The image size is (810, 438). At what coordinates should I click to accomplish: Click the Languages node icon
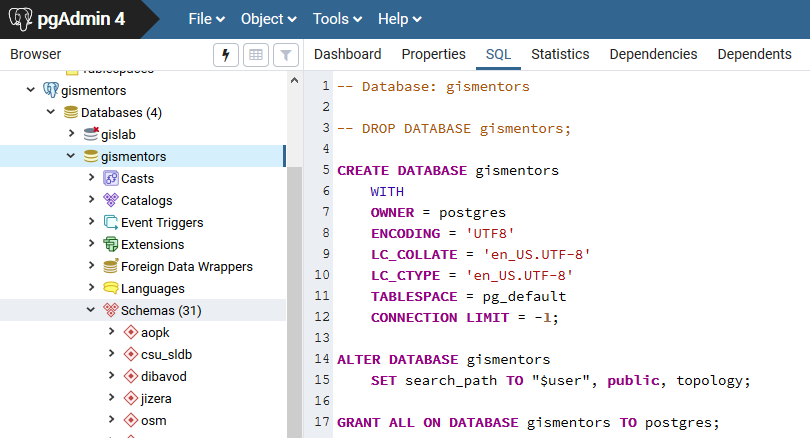pos(111,288)
